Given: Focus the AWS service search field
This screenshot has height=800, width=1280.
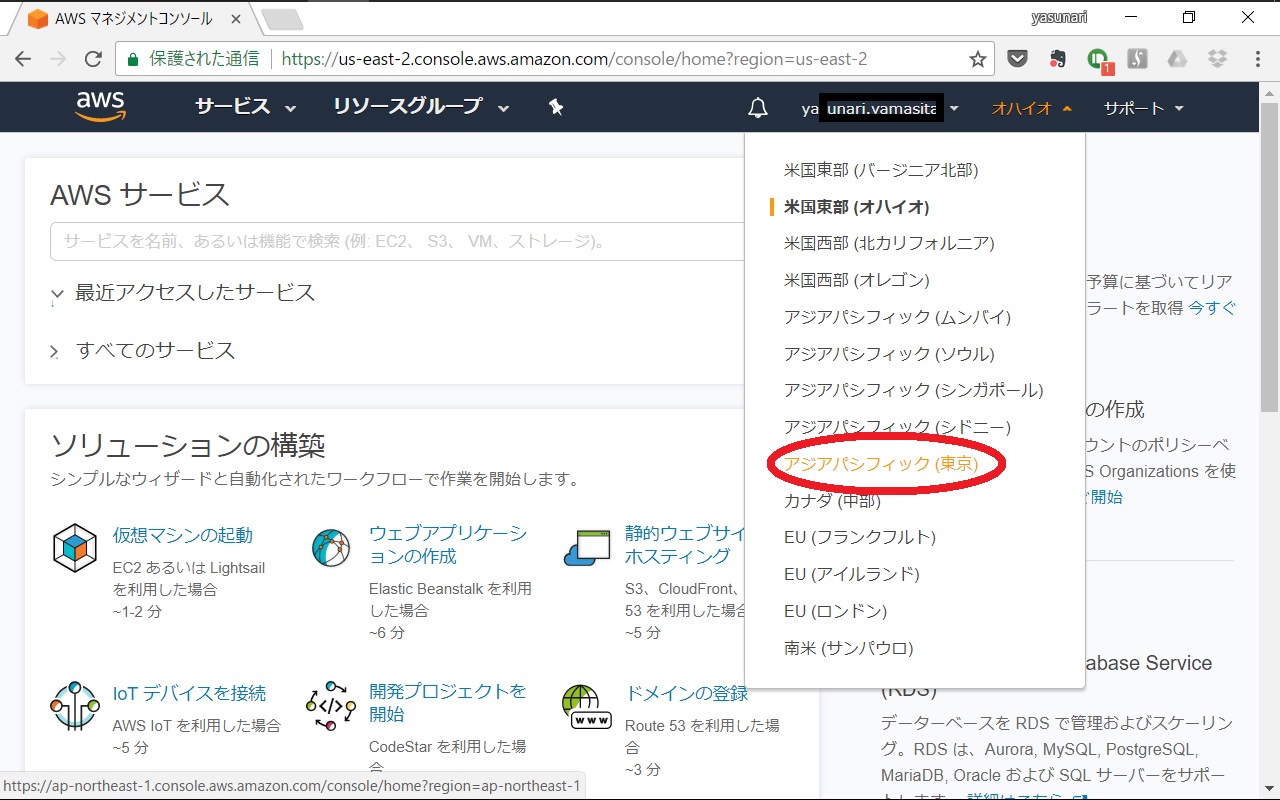Looking at the screenshot, I should coord(398,241).
